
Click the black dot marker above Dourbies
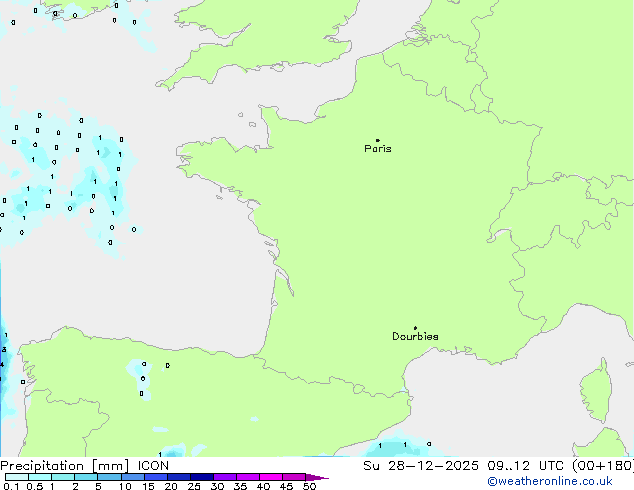415,328
